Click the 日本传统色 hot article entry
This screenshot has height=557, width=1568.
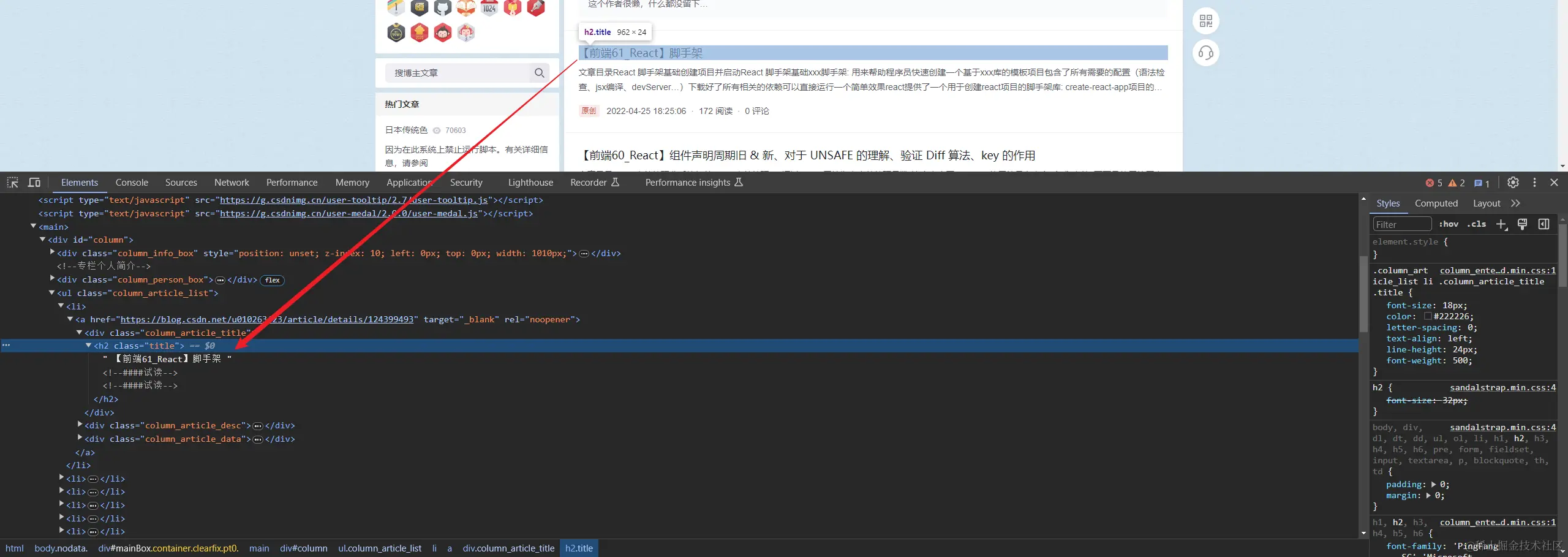(406, 130)
